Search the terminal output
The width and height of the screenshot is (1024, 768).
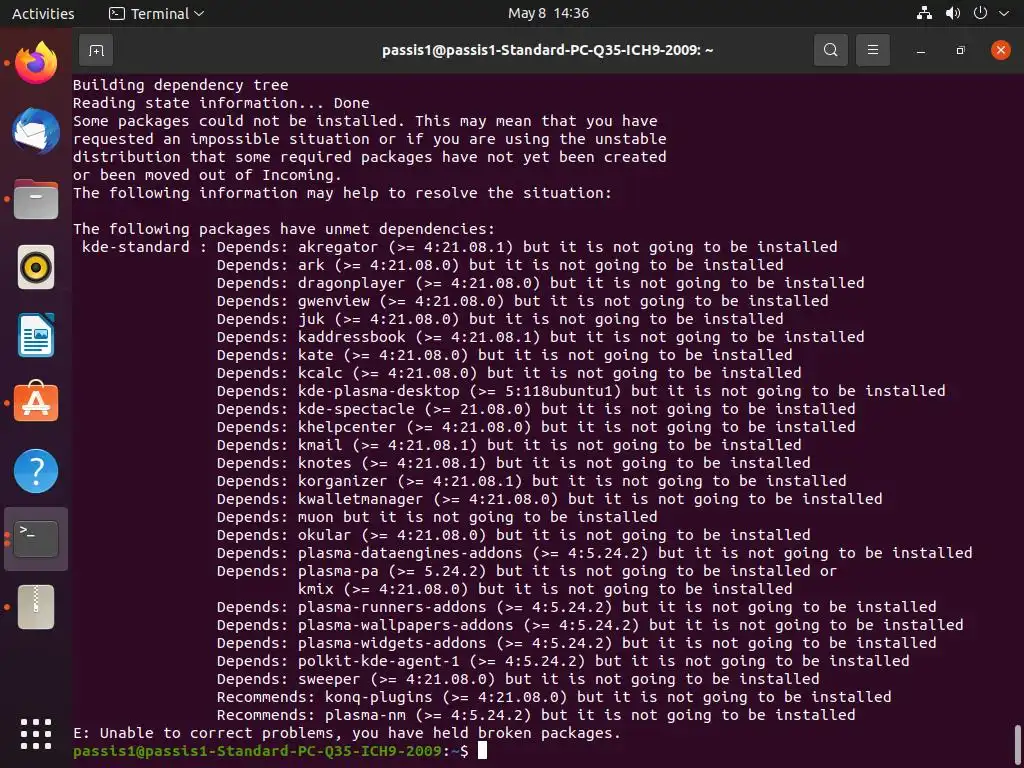point(831,50)
